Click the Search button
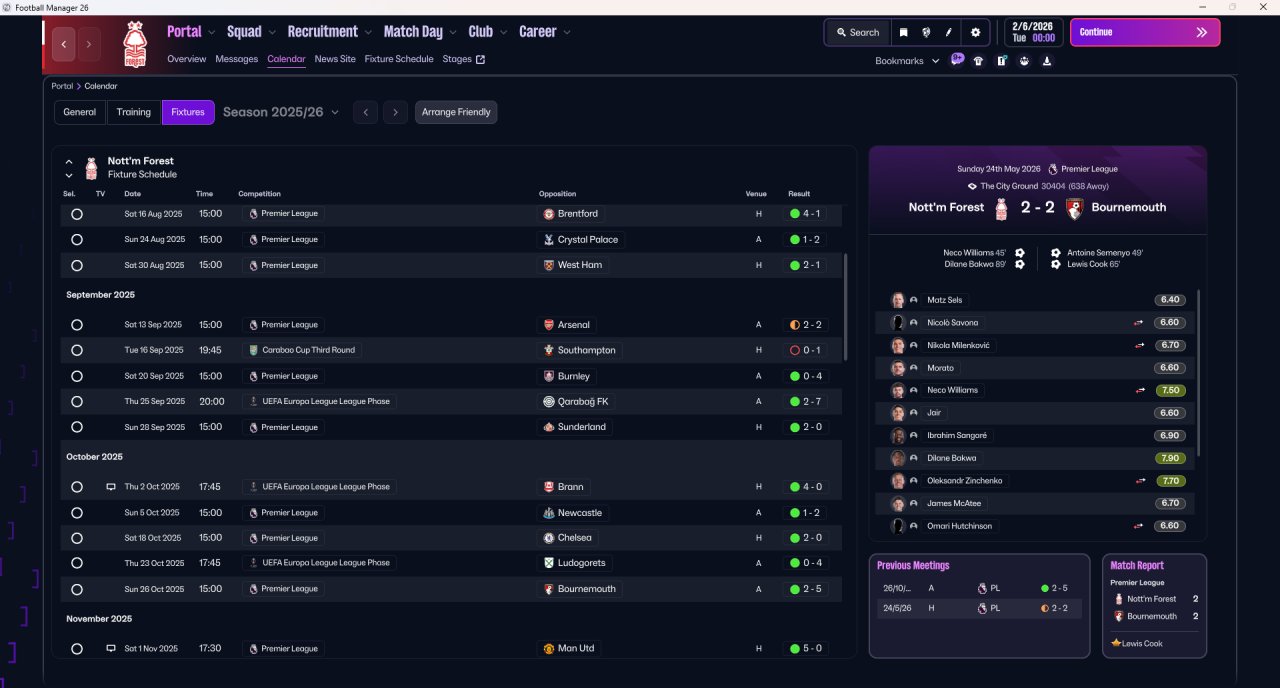 pyautogui.click(x=858, y=32)
